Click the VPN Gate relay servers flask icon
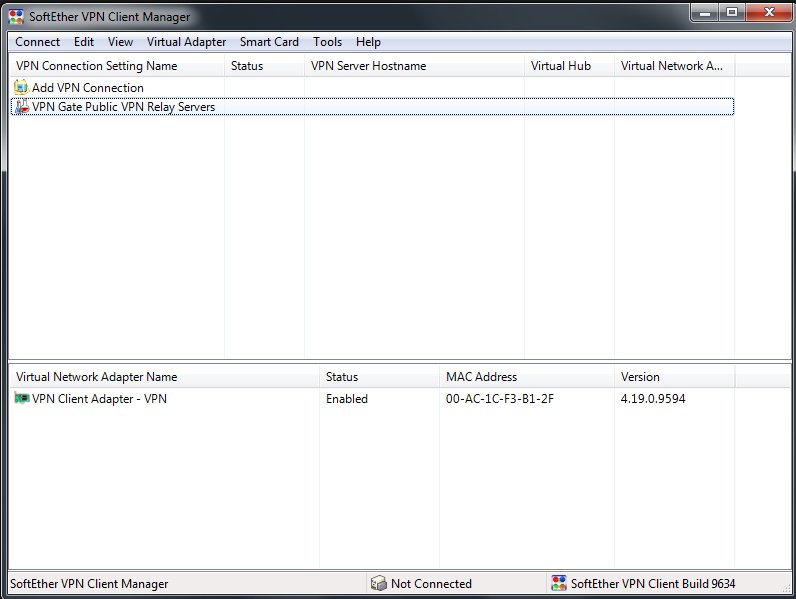The image size is (796, 599). 21,107
